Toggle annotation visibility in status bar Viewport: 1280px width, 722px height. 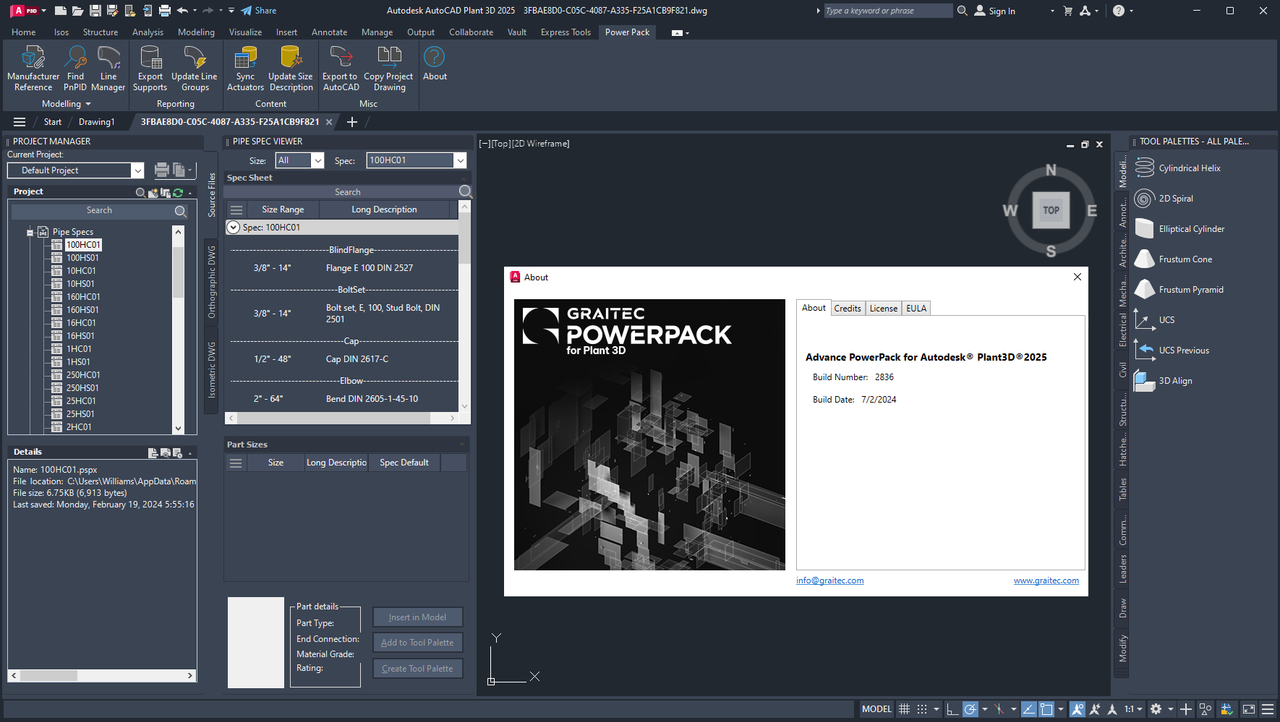tap(1078, 709)
